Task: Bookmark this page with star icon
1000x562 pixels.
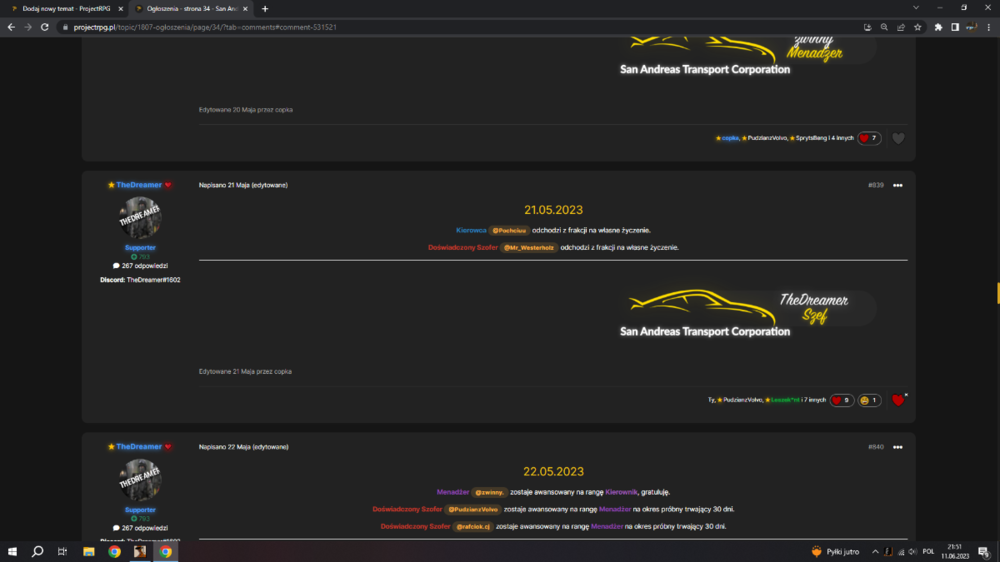Action: 917,27
